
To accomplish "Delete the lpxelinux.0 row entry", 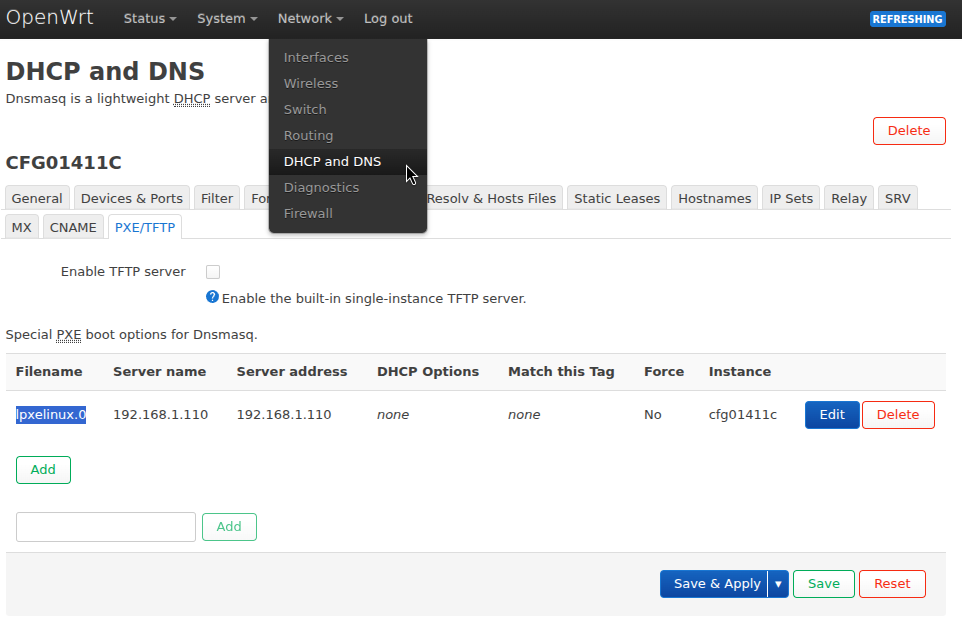I will [x=897, y=415].
